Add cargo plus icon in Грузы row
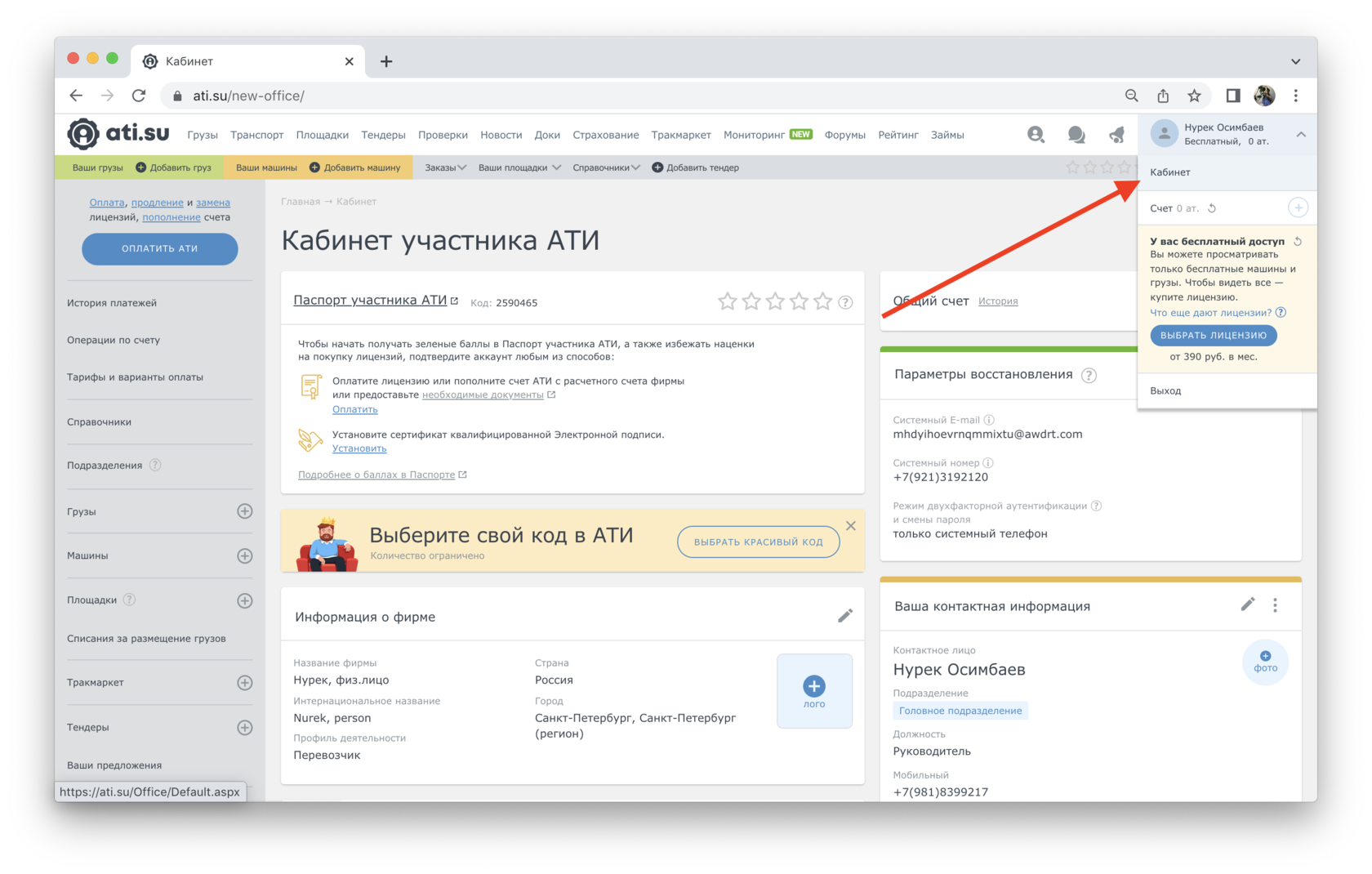 pos(244,511)
